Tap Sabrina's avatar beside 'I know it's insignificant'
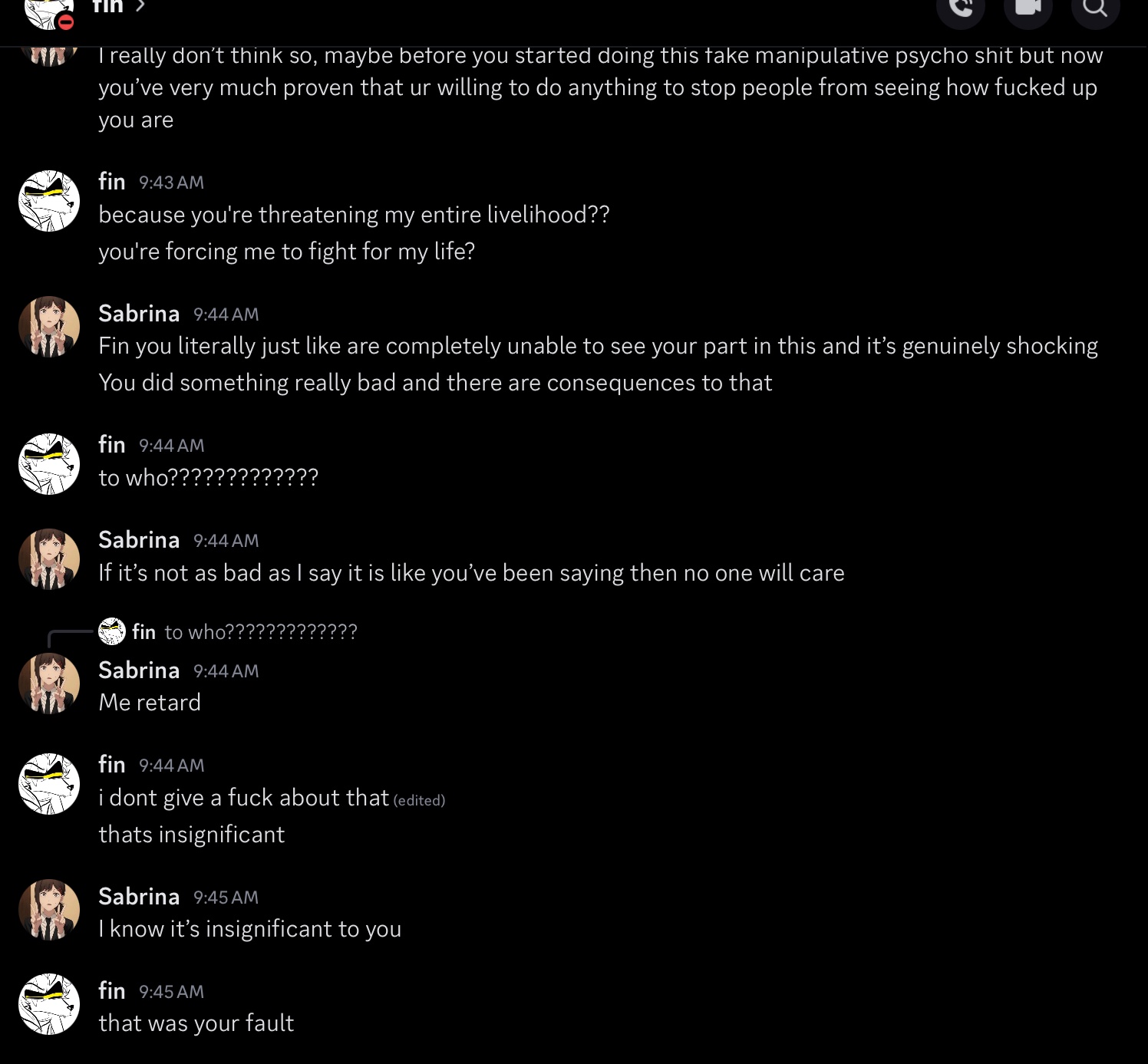 (x=49, y=910)
